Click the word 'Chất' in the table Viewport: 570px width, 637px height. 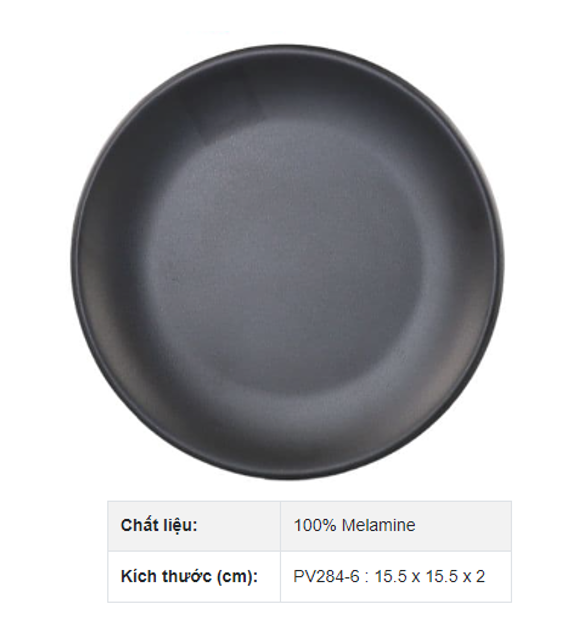tap(138, 525)
